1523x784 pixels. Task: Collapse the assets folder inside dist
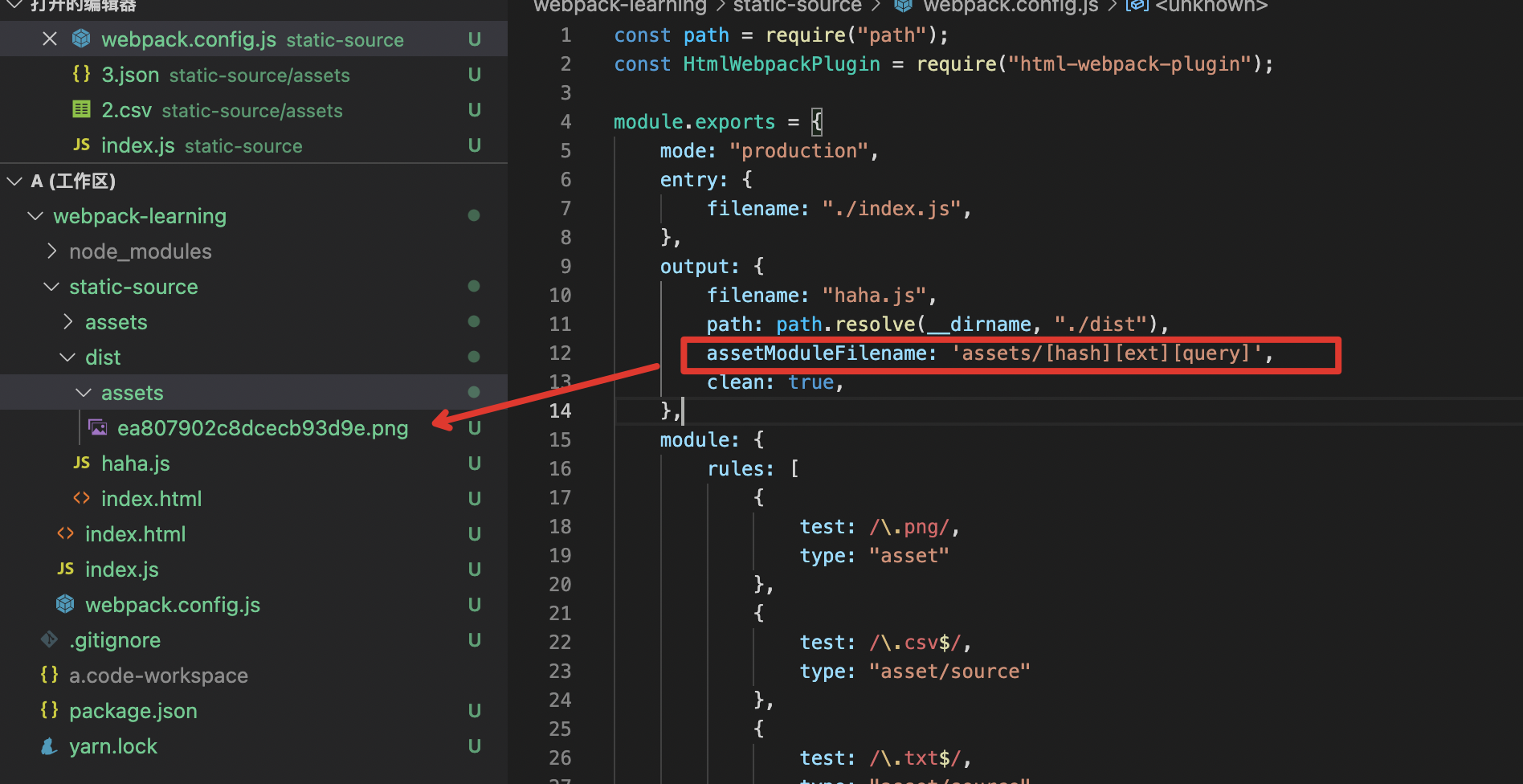[84, 393]
